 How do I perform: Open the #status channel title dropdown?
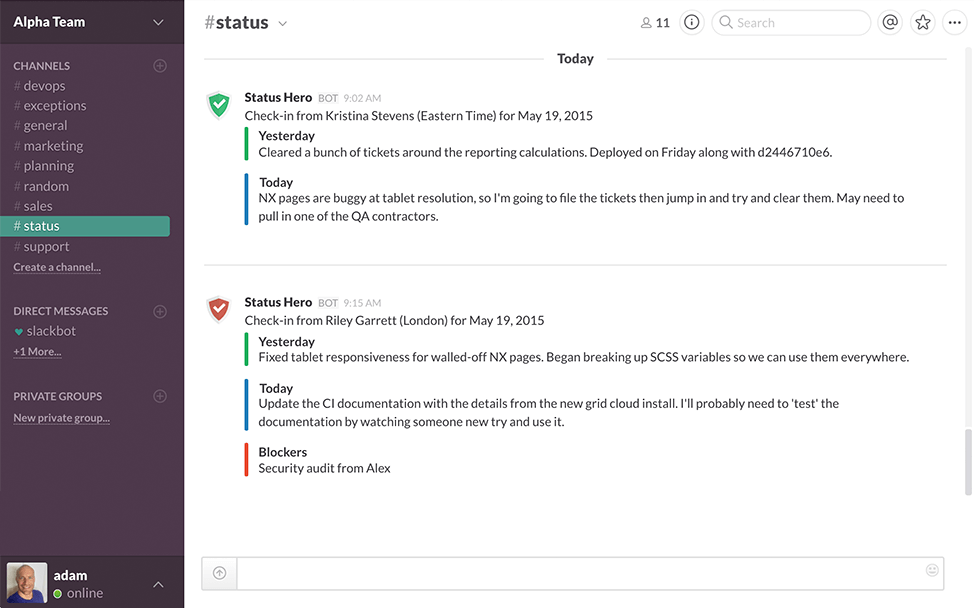[x=283, y=23]
